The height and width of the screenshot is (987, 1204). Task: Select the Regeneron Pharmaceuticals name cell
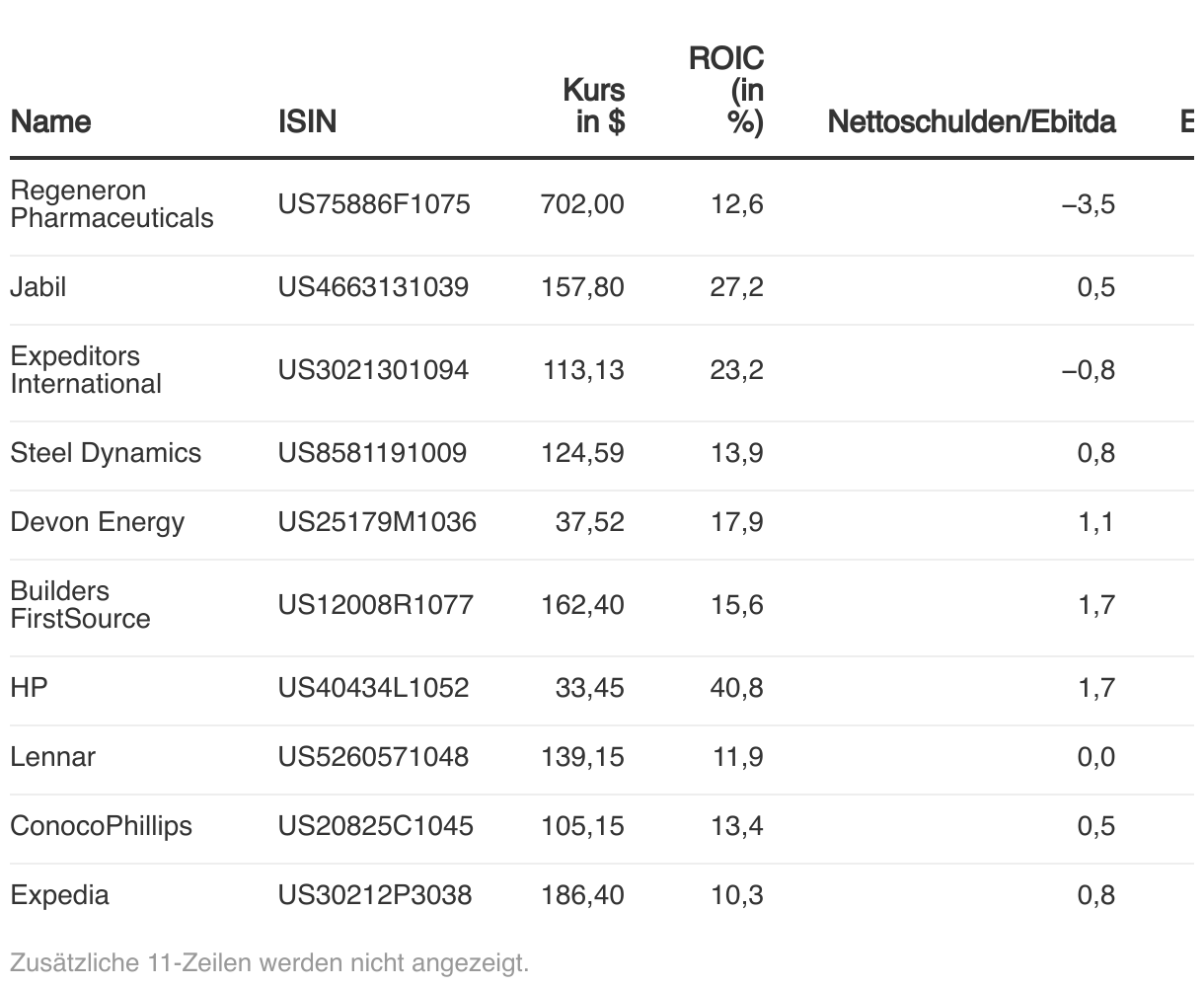(x=112, y=204)
